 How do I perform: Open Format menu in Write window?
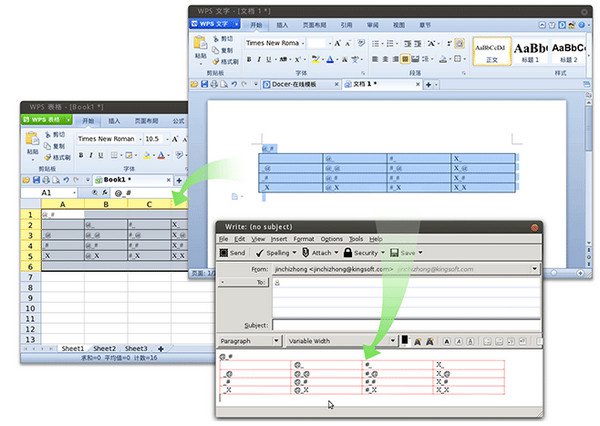303,239
